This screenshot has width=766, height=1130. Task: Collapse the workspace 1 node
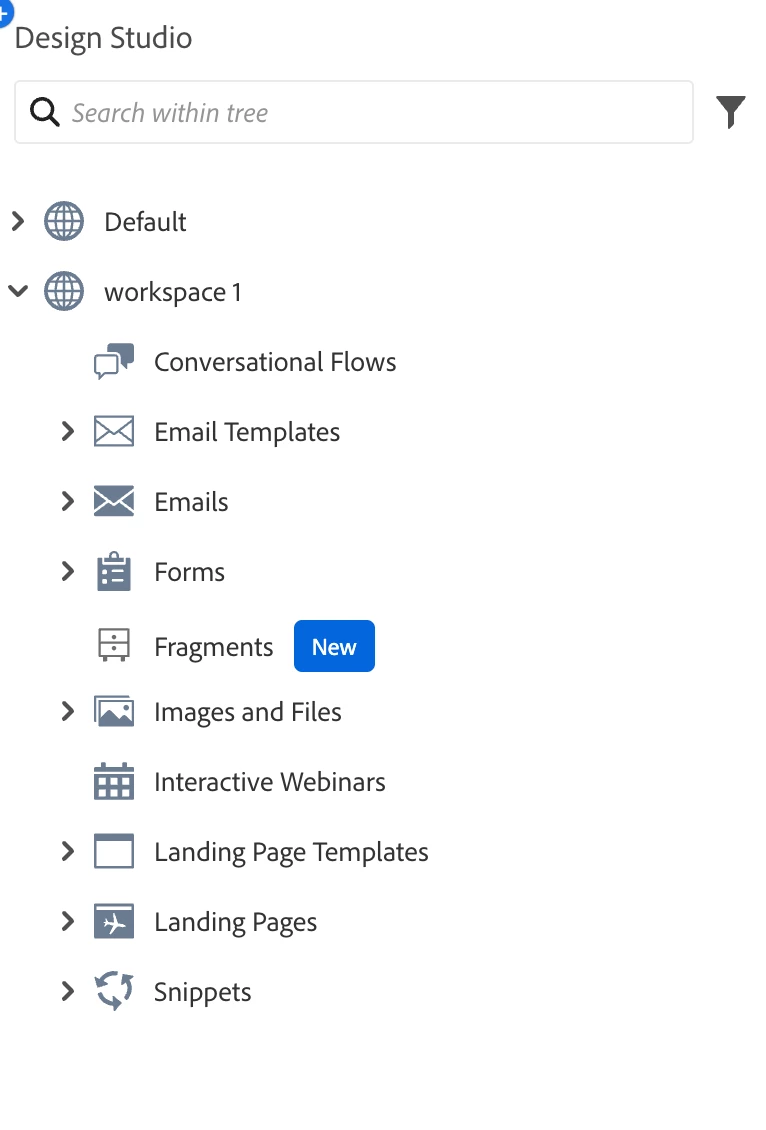point(18,291)
